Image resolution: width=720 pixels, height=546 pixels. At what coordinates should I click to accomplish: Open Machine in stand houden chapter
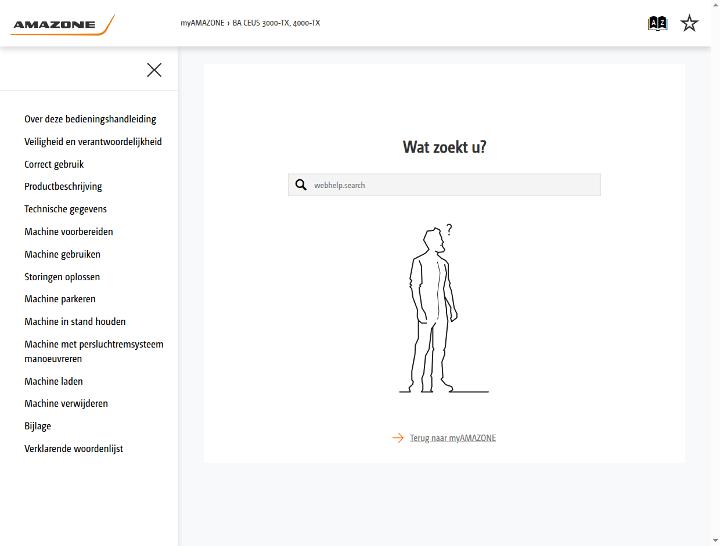point(75,321)
